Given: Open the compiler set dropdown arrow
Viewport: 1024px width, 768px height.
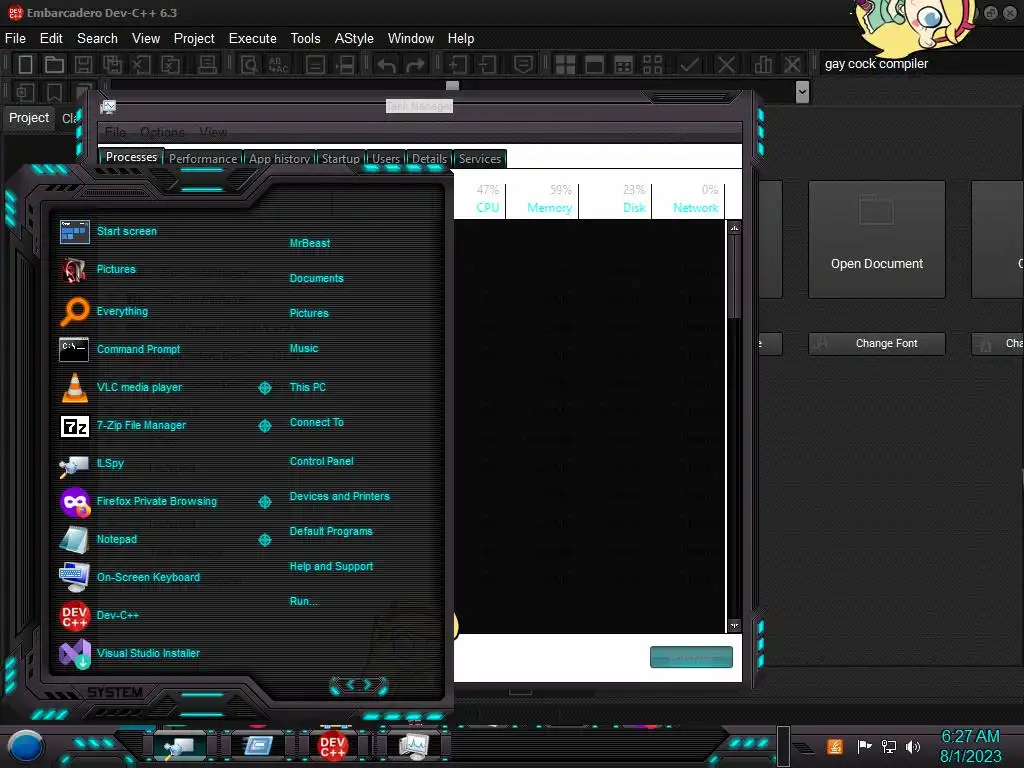Looking at the screenshot, I should click(803, 92).
